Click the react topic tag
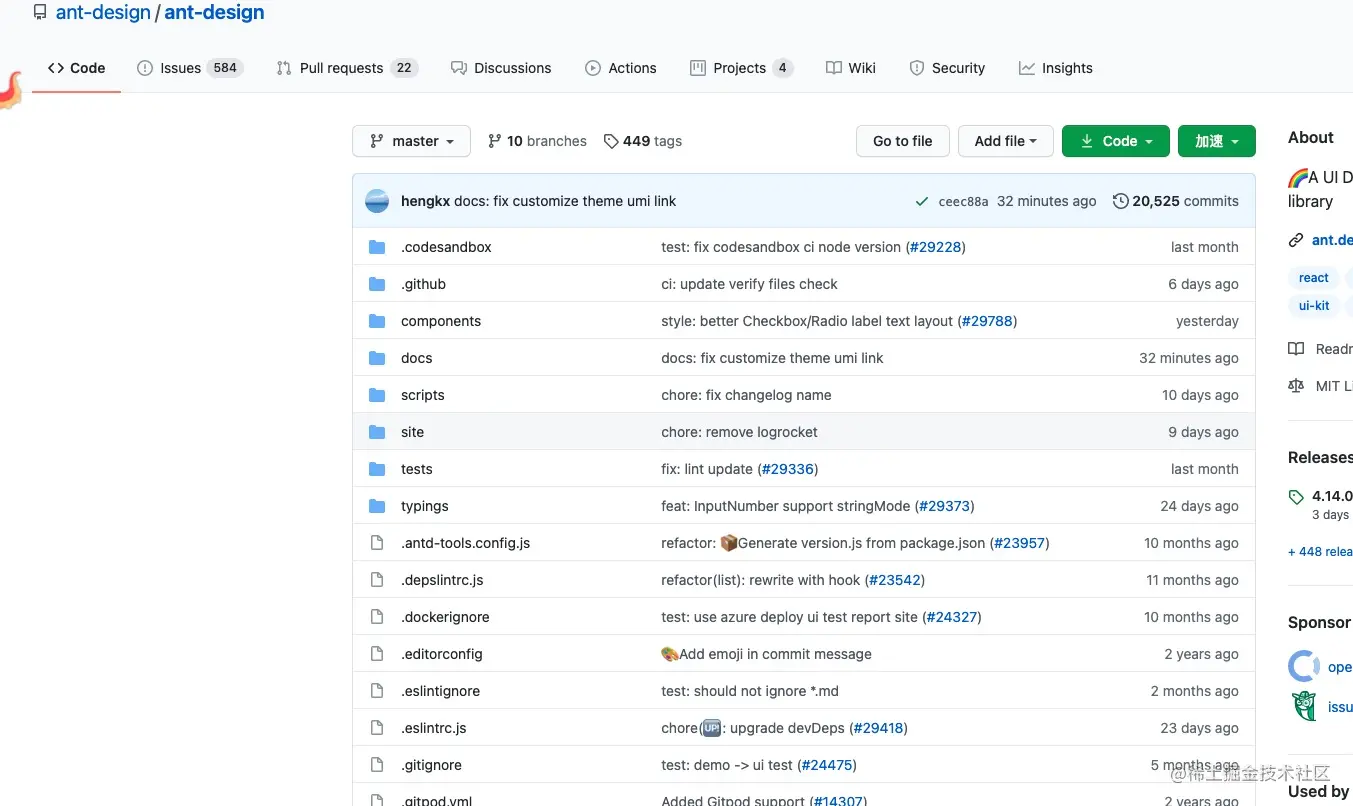The image size is (1353, 806). 1313,278
